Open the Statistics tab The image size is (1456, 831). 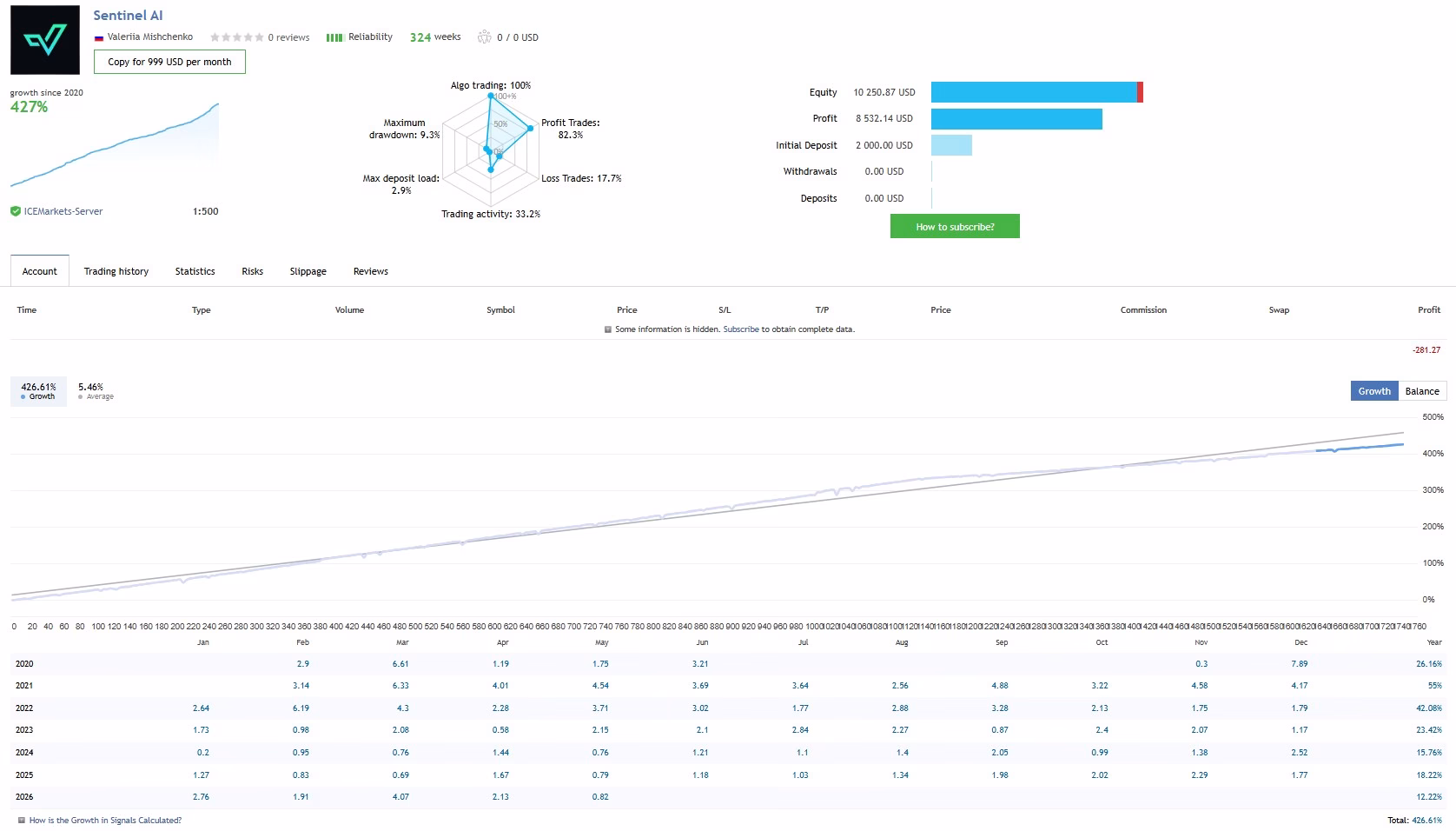(195, 271)
